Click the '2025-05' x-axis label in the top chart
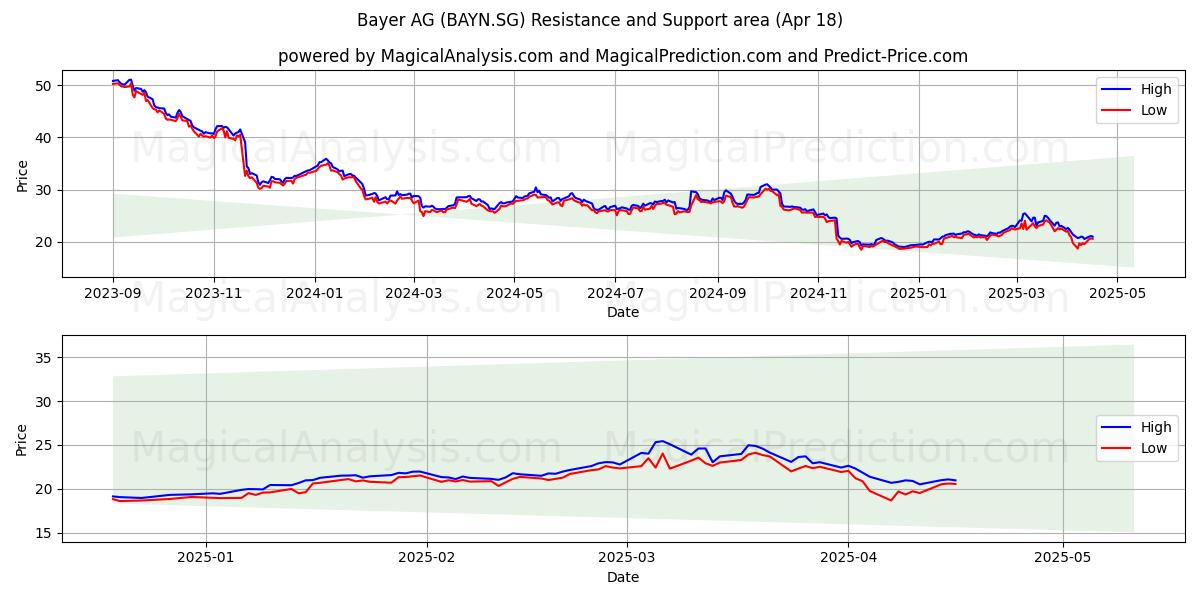 point(1117,294)
